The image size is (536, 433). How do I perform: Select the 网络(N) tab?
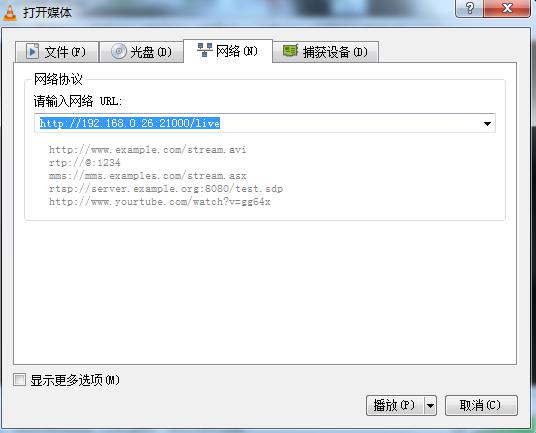[228, 51]
